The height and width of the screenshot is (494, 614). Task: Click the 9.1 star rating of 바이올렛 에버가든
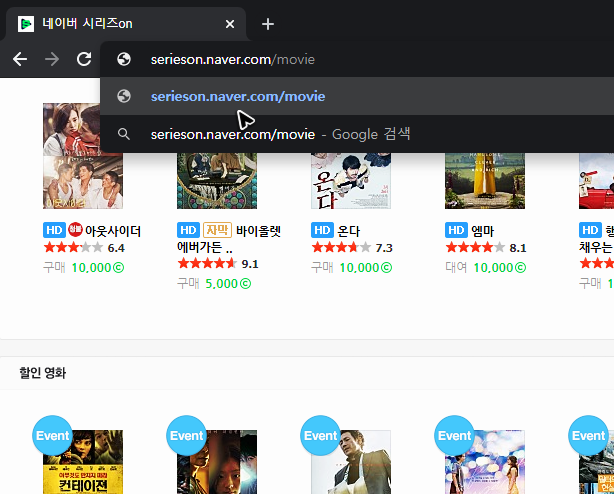218,264
